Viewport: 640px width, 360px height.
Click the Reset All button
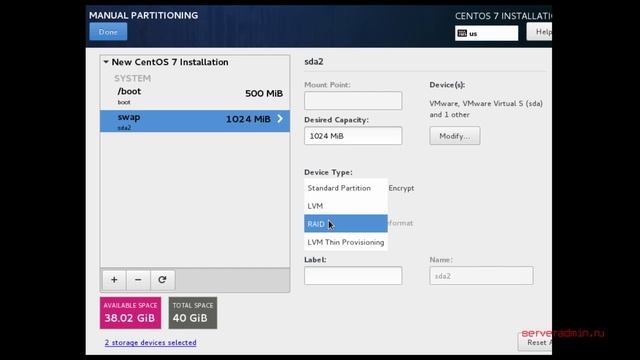click(535, 342)
